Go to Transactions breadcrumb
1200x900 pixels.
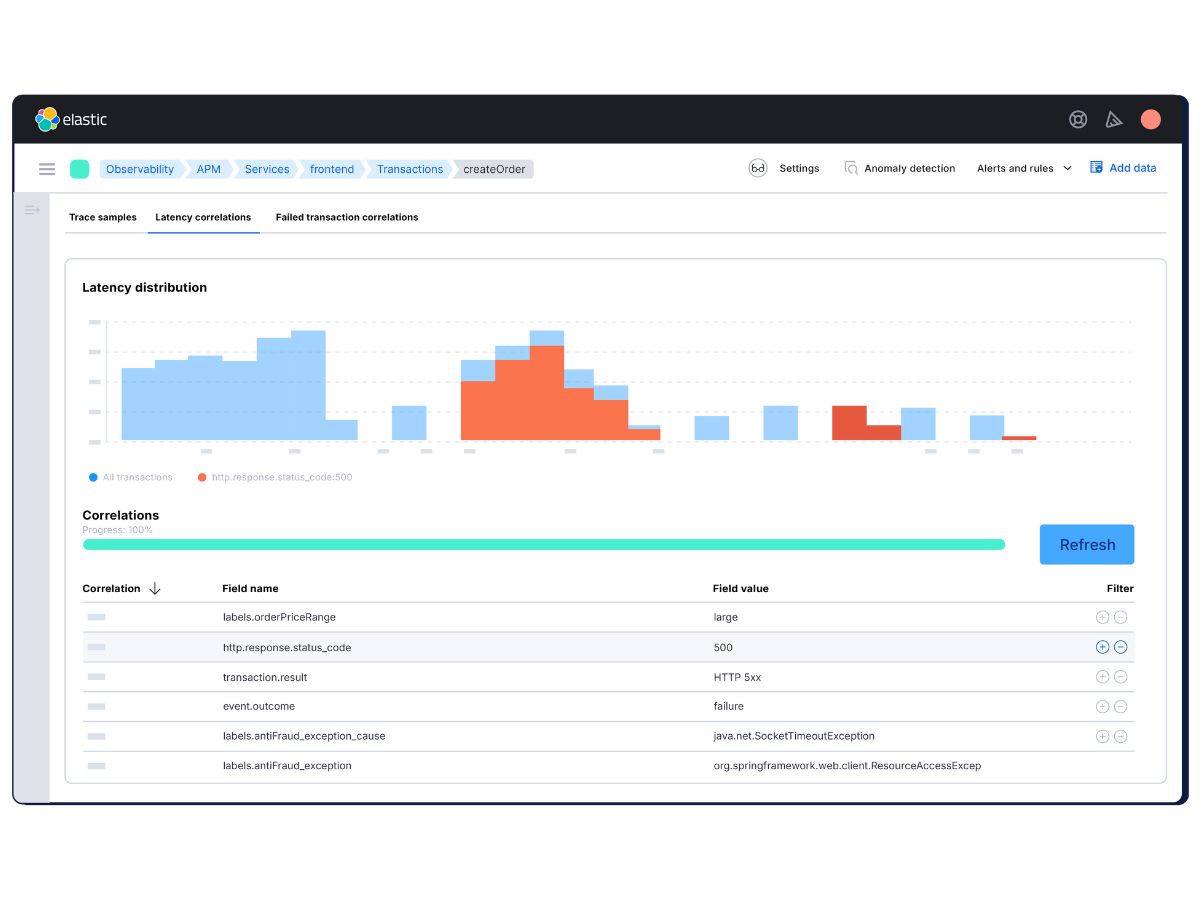pyautogui.click(x=410, y=169)
